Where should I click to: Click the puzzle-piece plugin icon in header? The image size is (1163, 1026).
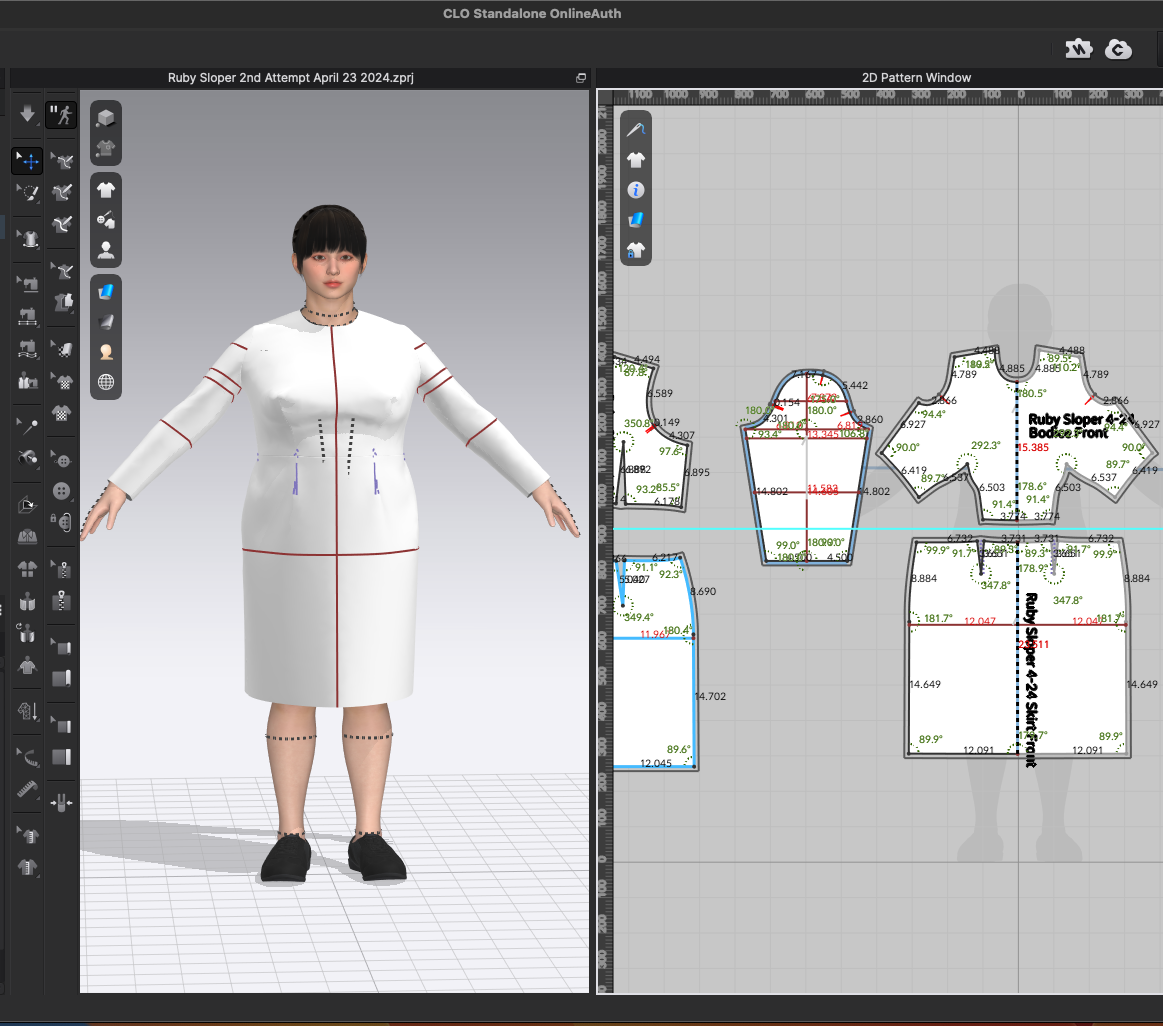(x=1078, y=49)
